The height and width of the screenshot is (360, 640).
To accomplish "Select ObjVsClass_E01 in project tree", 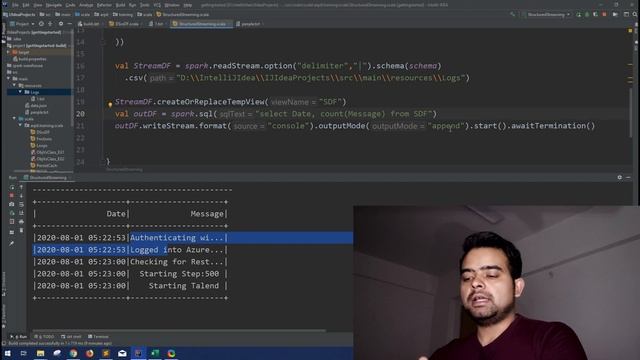I will pyautogui.click(x=47, y=152).
